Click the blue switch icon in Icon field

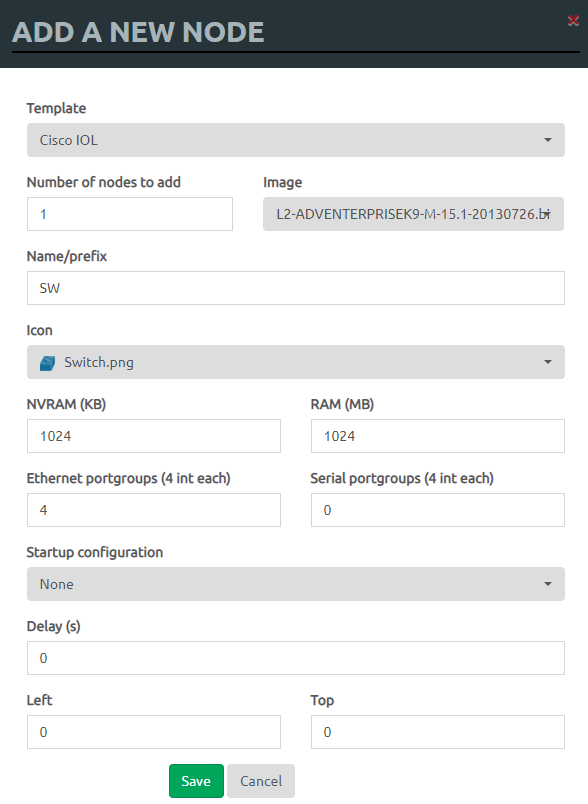tap(47, 363)
